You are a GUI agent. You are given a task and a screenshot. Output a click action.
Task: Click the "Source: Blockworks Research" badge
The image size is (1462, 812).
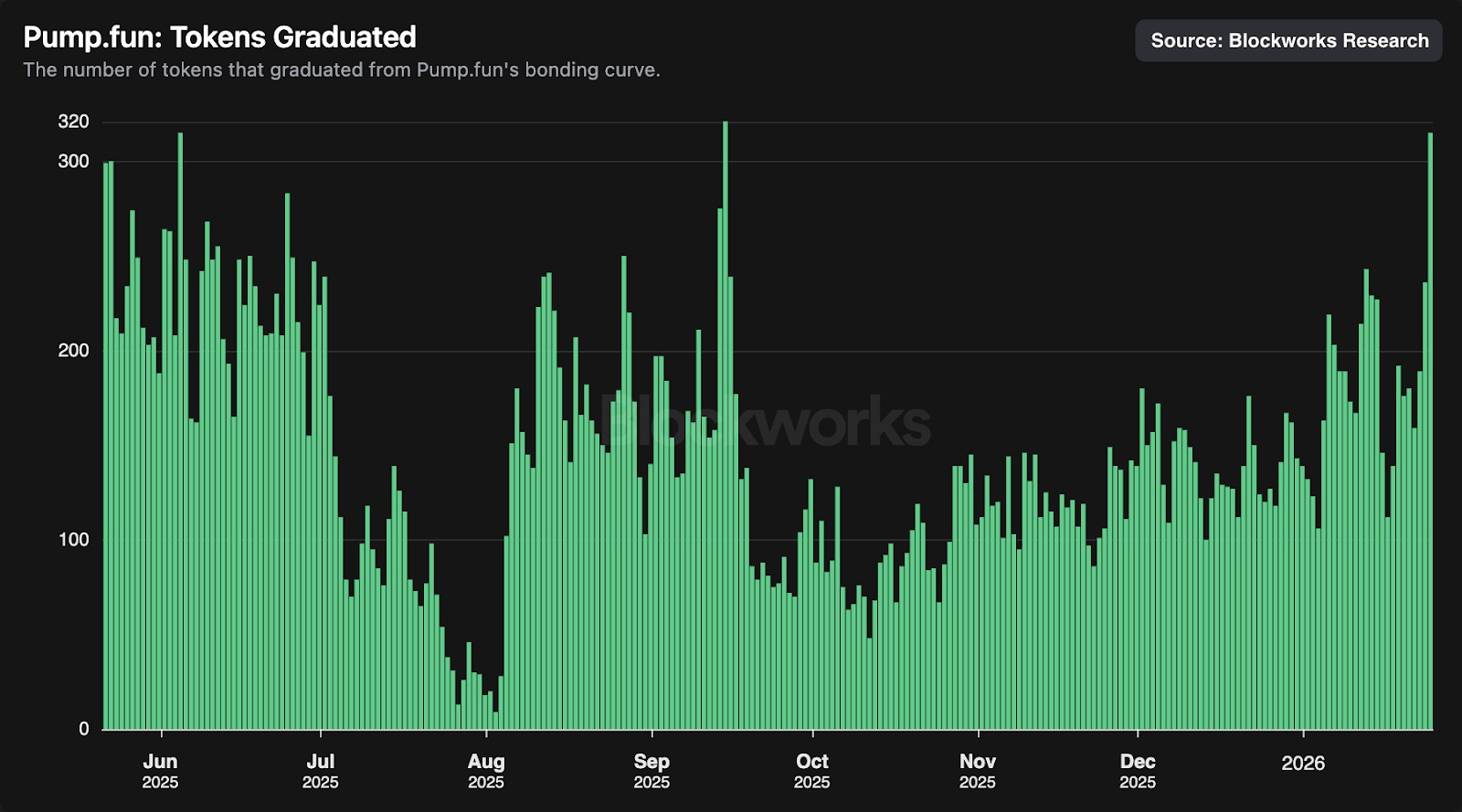(1288, 41)
